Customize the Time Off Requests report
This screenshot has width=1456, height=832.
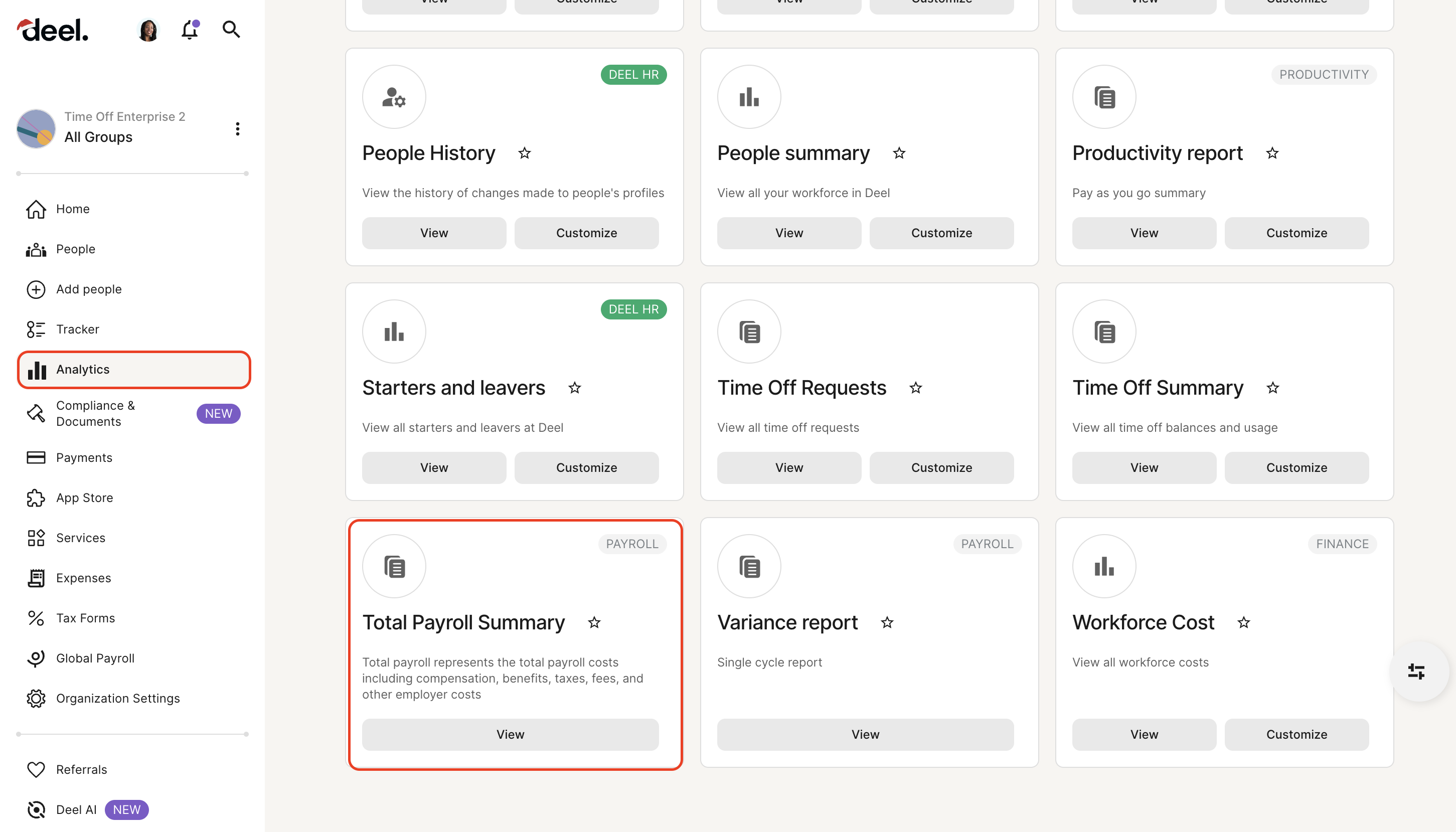[942, 467]
